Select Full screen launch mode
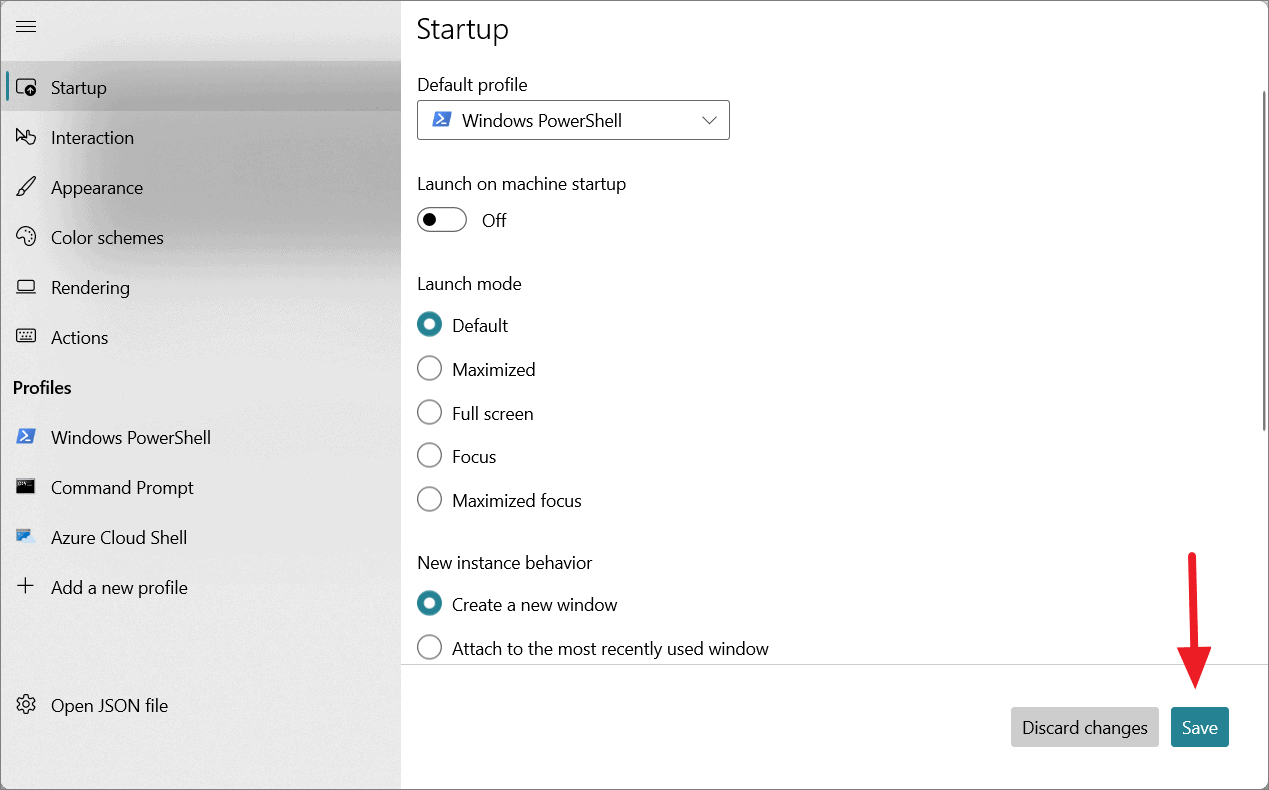Screen dimensions: 1269x790 pyautogui.click(x=429, y=412)
